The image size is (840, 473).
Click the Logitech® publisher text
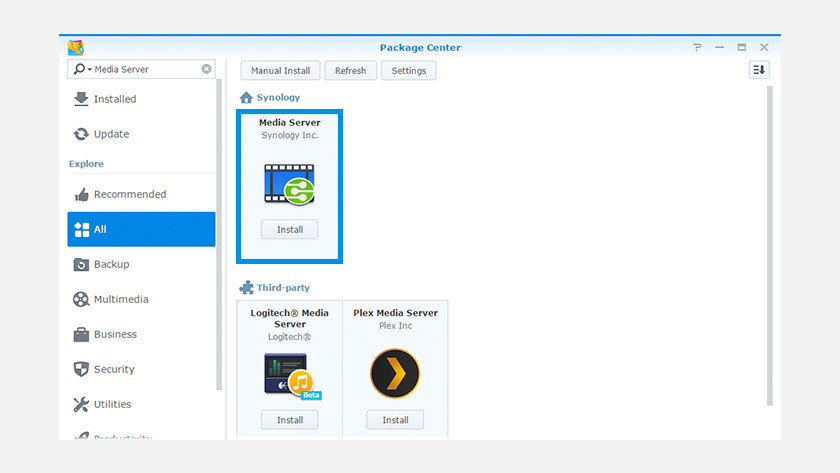pos(289,337)
